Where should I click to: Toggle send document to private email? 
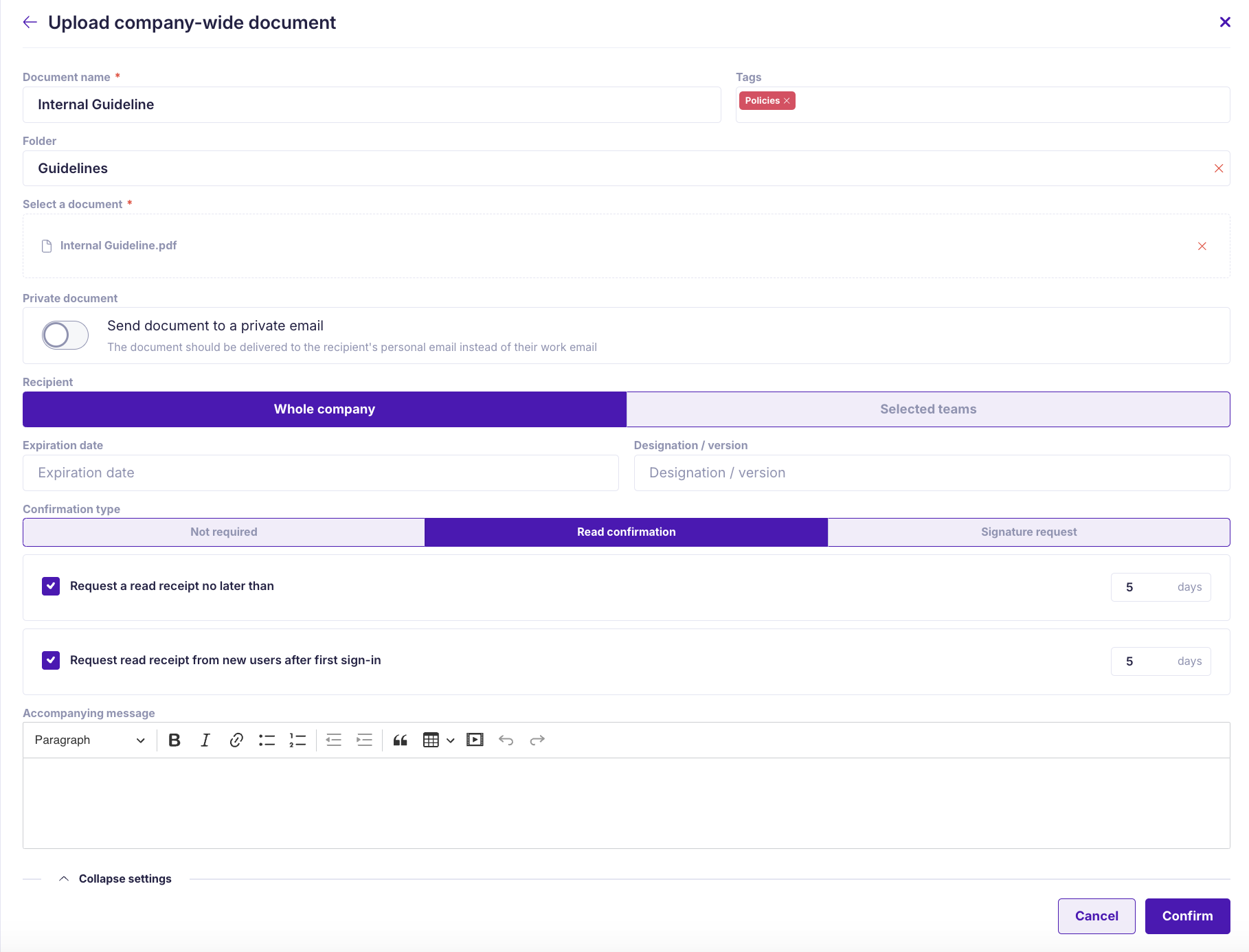click(65, 335)
